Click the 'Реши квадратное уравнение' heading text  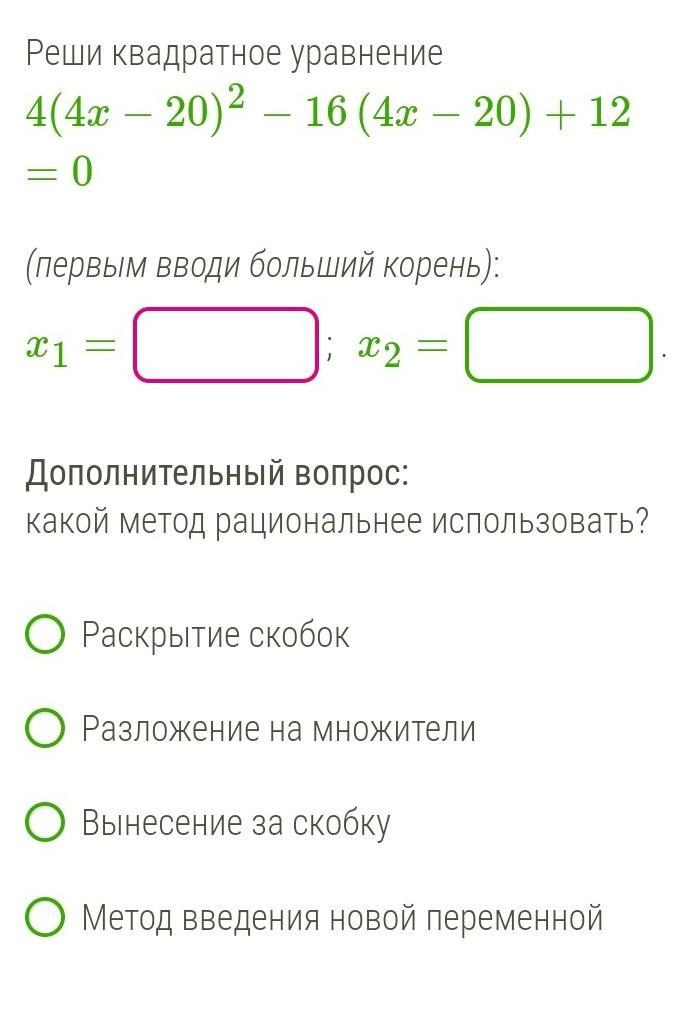[234, 54]
